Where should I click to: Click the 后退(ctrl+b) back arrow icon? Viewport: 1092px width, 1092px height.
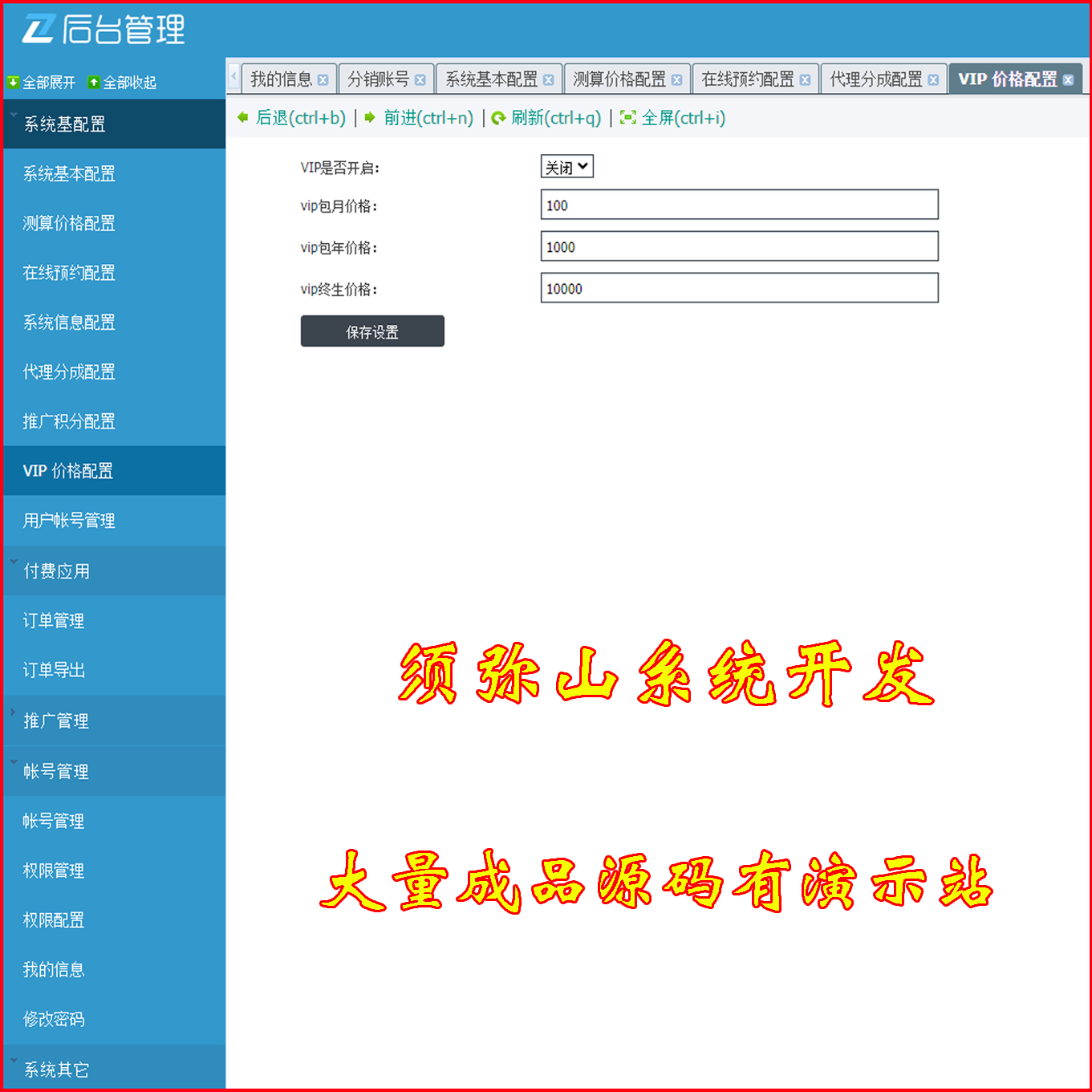click(x=242, y=118)
